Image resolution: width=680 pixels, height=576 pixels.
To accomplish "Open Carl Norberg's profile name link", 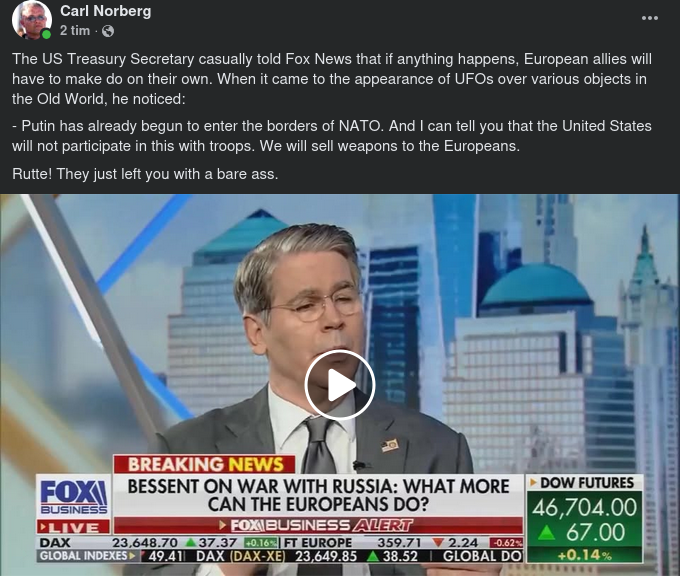I will [105, 11].
